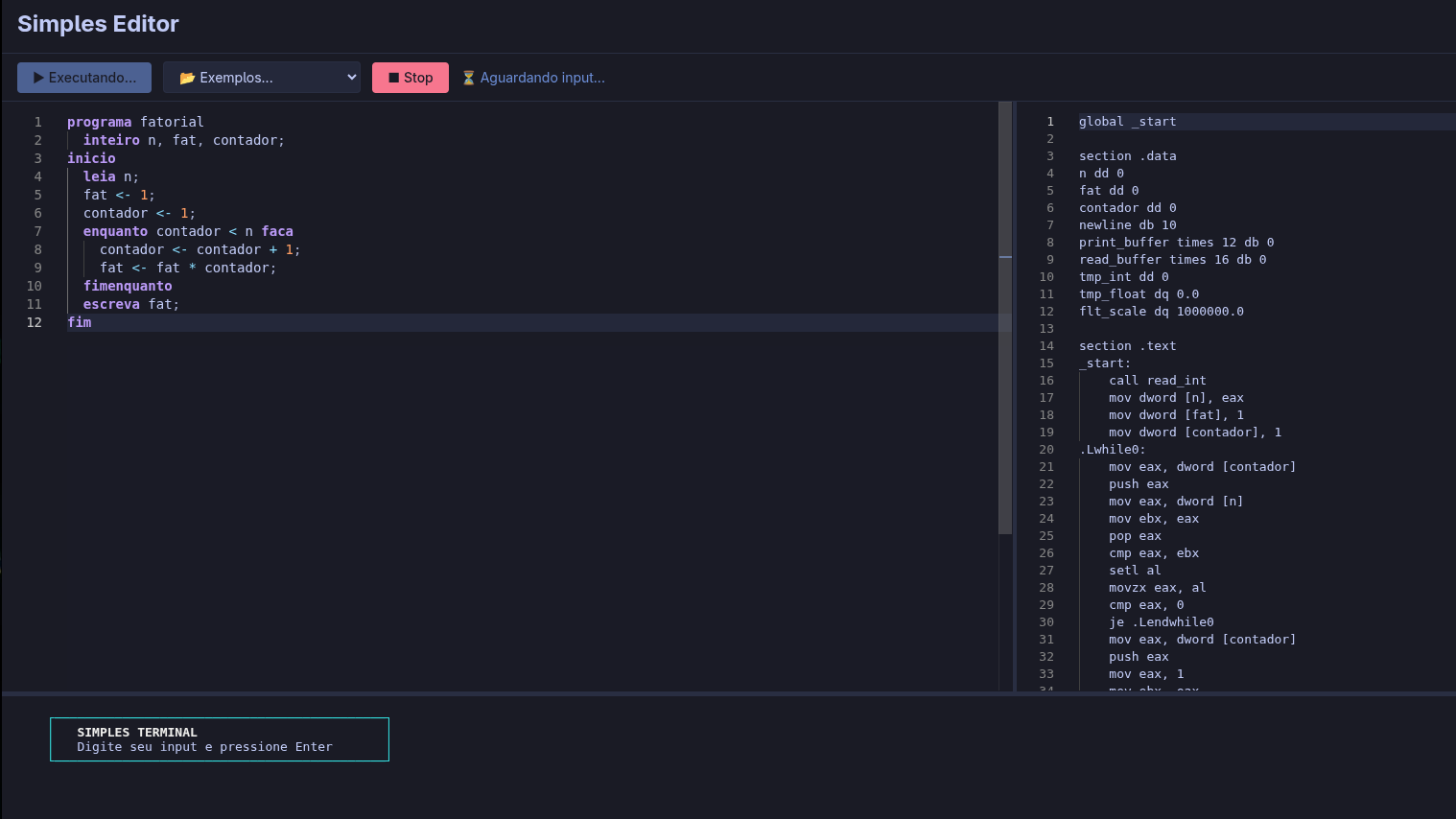This screenshot has width=1456, height=819.
Task: Click the '.Lwhile0:' label
Action: tap(1113, 450)
